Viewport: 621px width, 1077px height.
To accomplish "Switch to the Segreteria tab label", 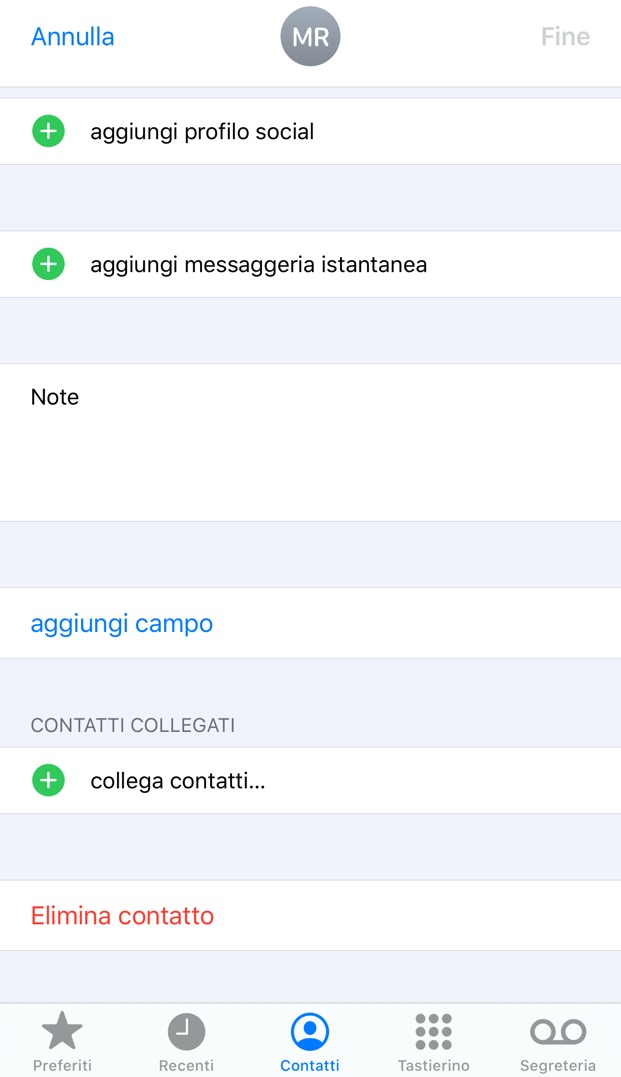I will point(558,1066).
